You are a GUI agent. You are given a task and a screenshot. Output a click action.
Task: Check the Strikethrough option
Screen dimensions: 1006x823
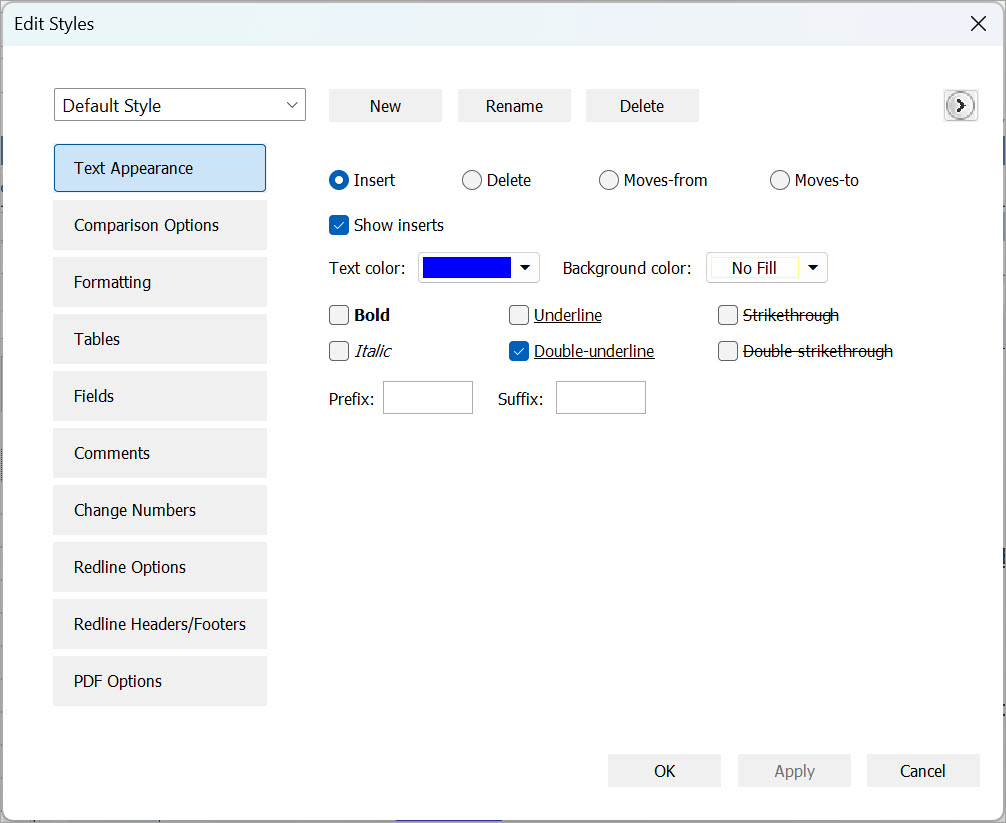click(728, 315)
